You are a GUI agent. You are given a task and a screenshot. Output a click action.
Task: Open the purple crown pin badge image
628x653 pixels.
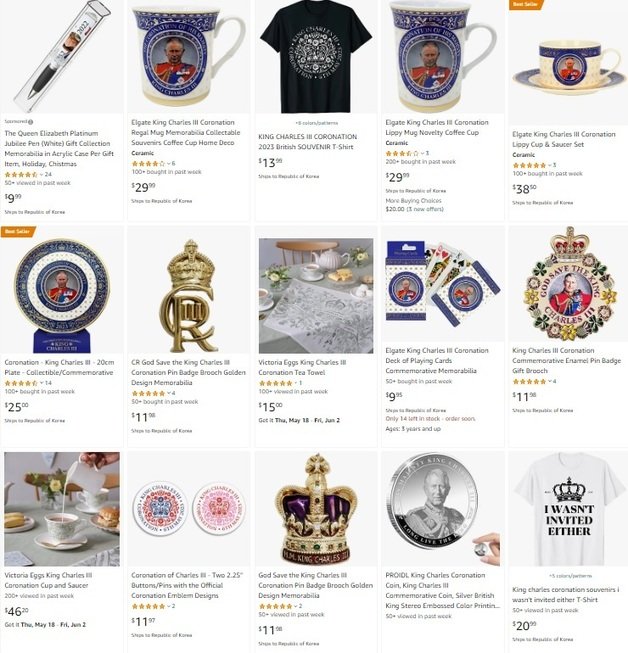tap(316, 510)
